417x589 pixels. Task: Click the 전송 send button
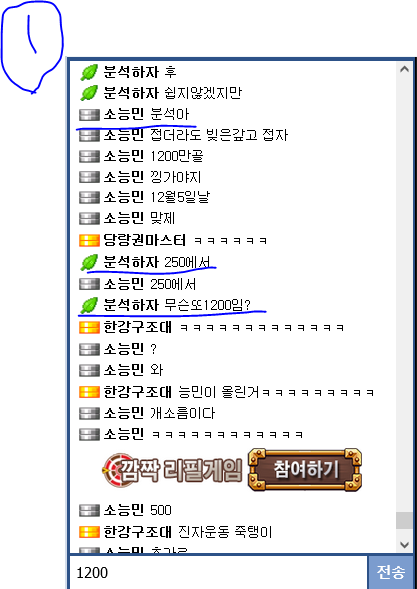(391, 572)
